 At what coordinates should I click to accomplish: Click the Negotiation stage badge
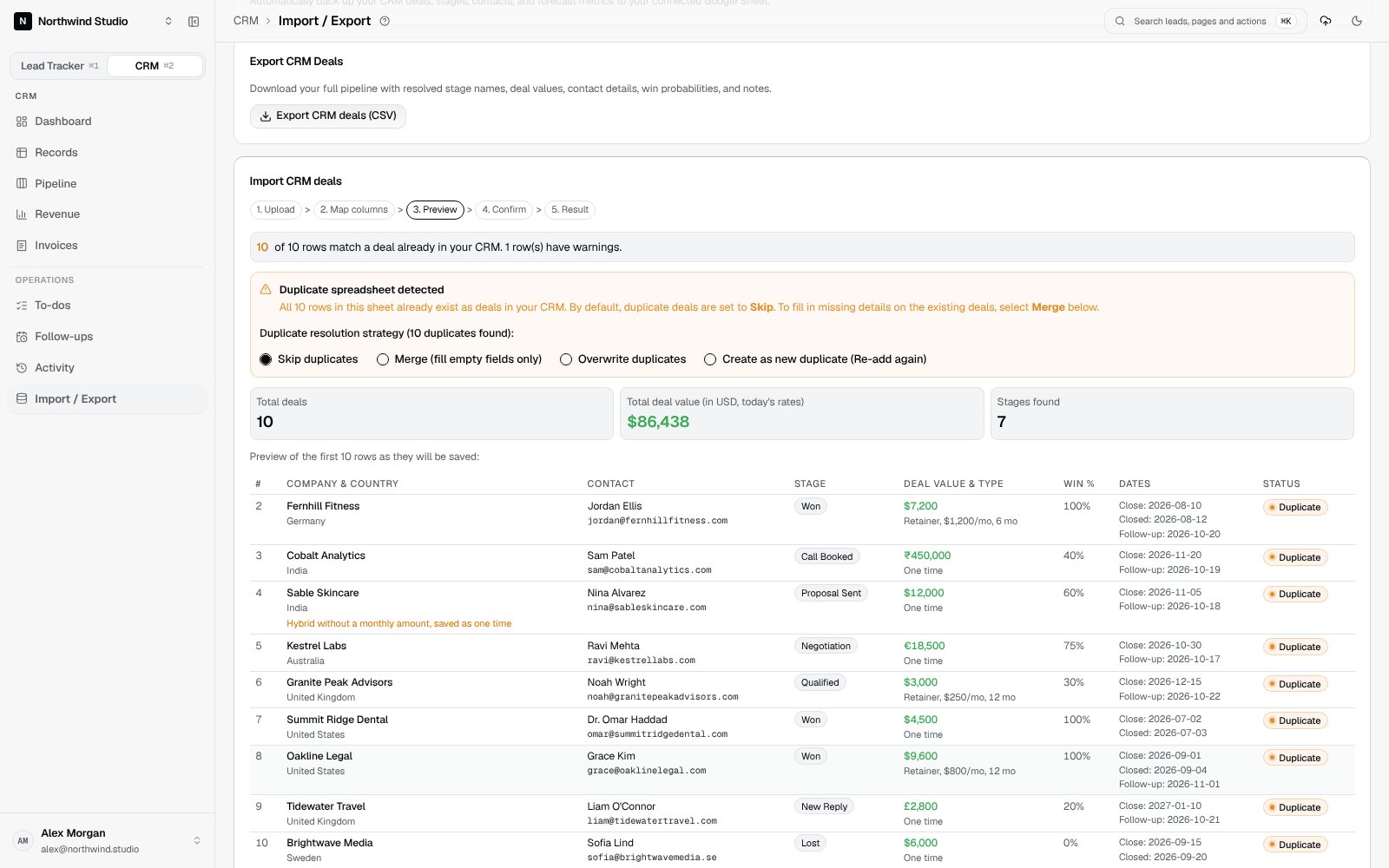coord(826,647)
